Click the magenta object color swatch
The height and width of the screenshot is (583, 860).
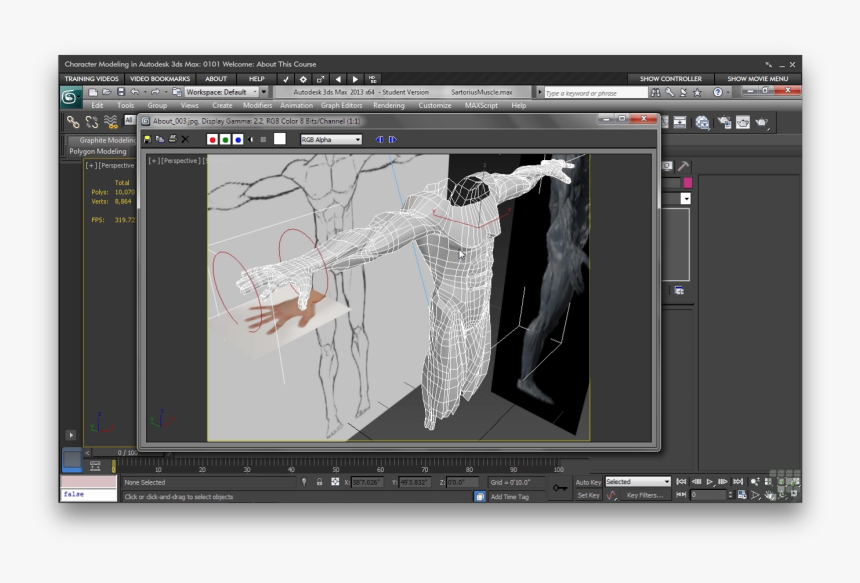(x=687, y=183)
